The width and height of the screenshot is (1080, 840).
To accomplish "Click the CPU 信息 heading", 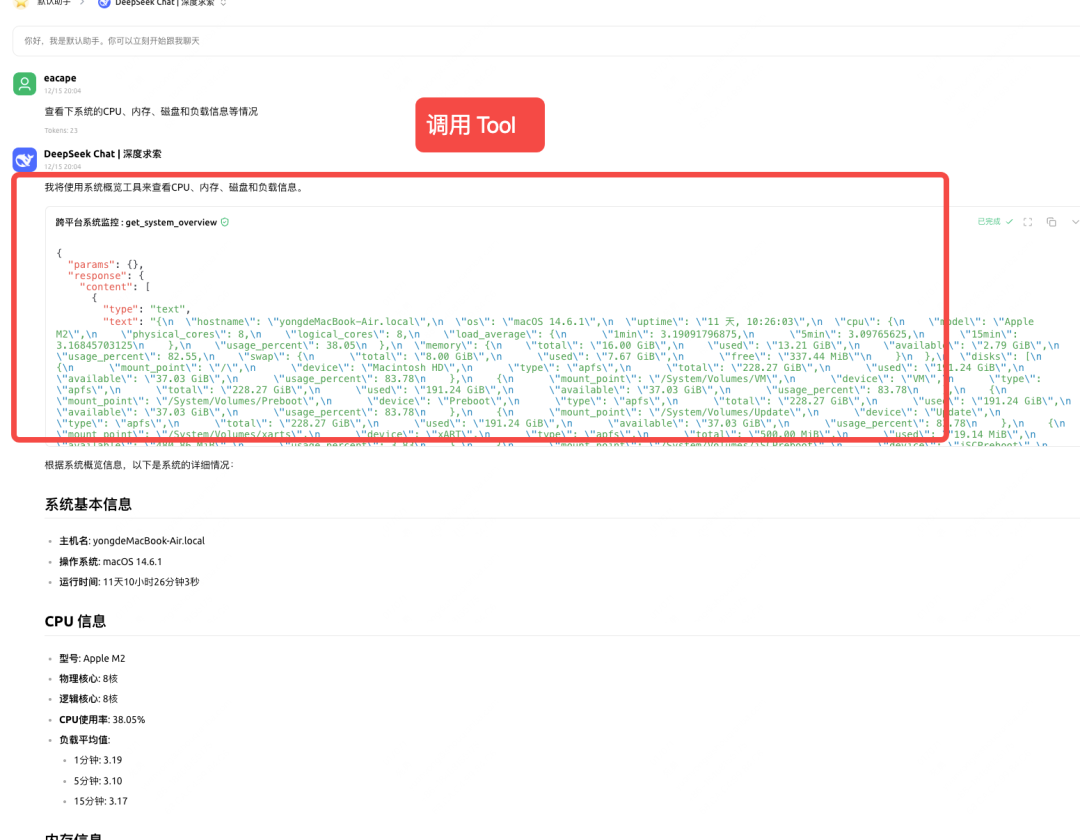I will 76,622.
